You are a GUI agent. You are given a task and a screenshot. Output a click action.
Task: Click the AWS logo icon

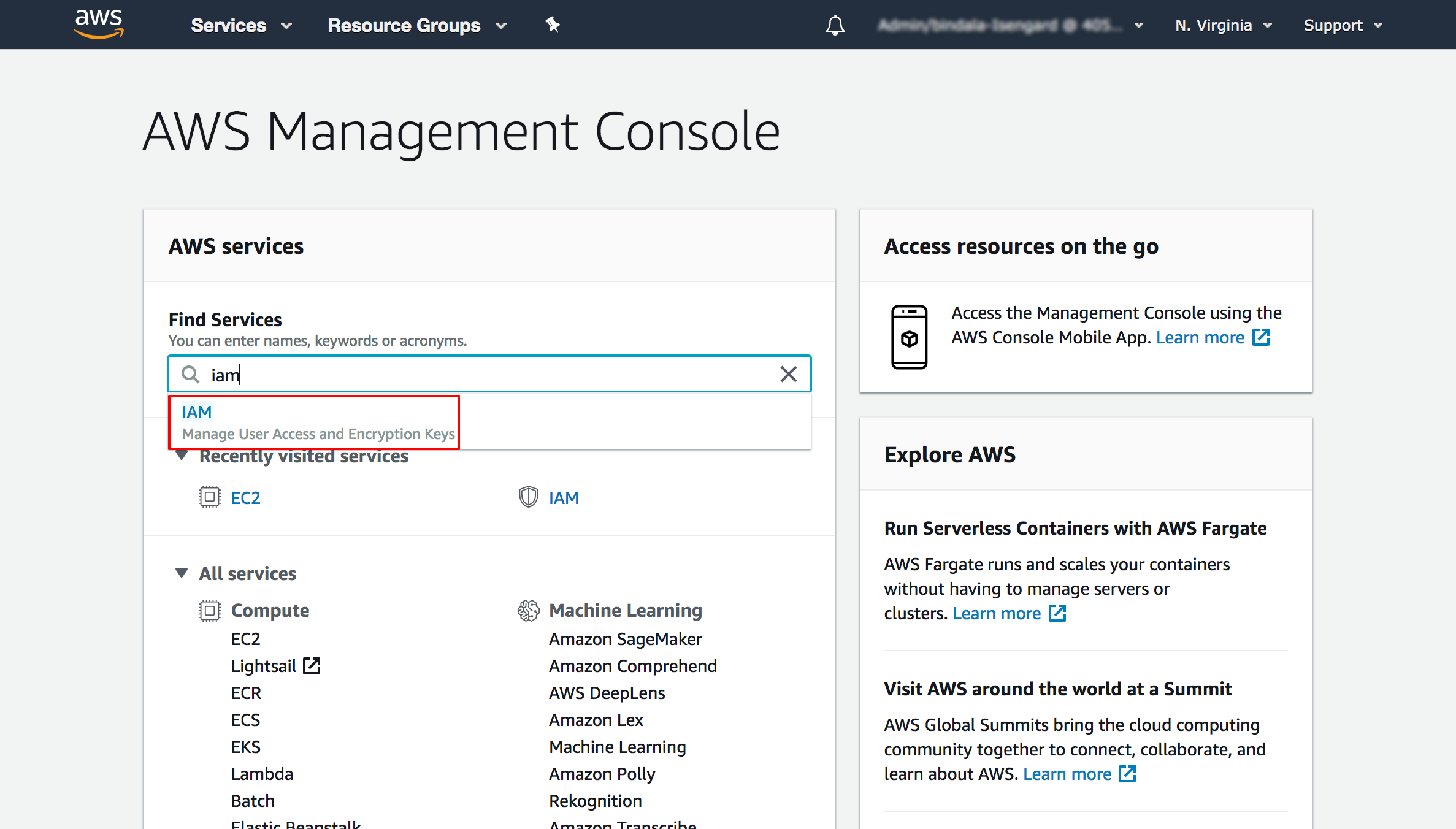pos(97,24)
